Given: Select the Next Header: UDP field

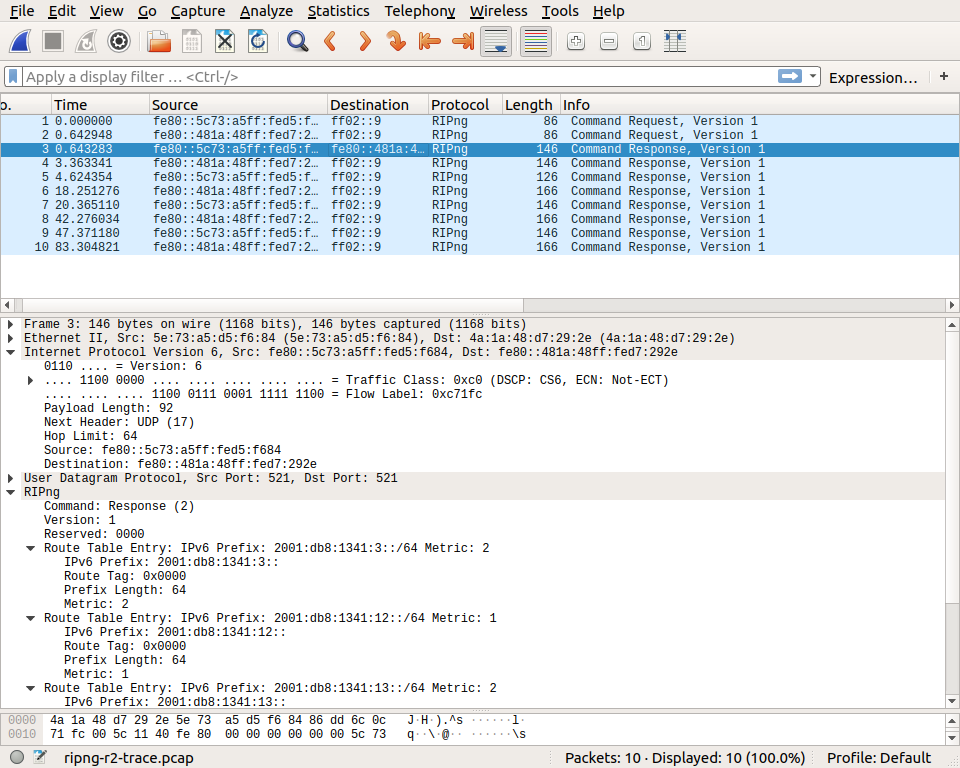Looking at the screenshot, I should [119, 422].
